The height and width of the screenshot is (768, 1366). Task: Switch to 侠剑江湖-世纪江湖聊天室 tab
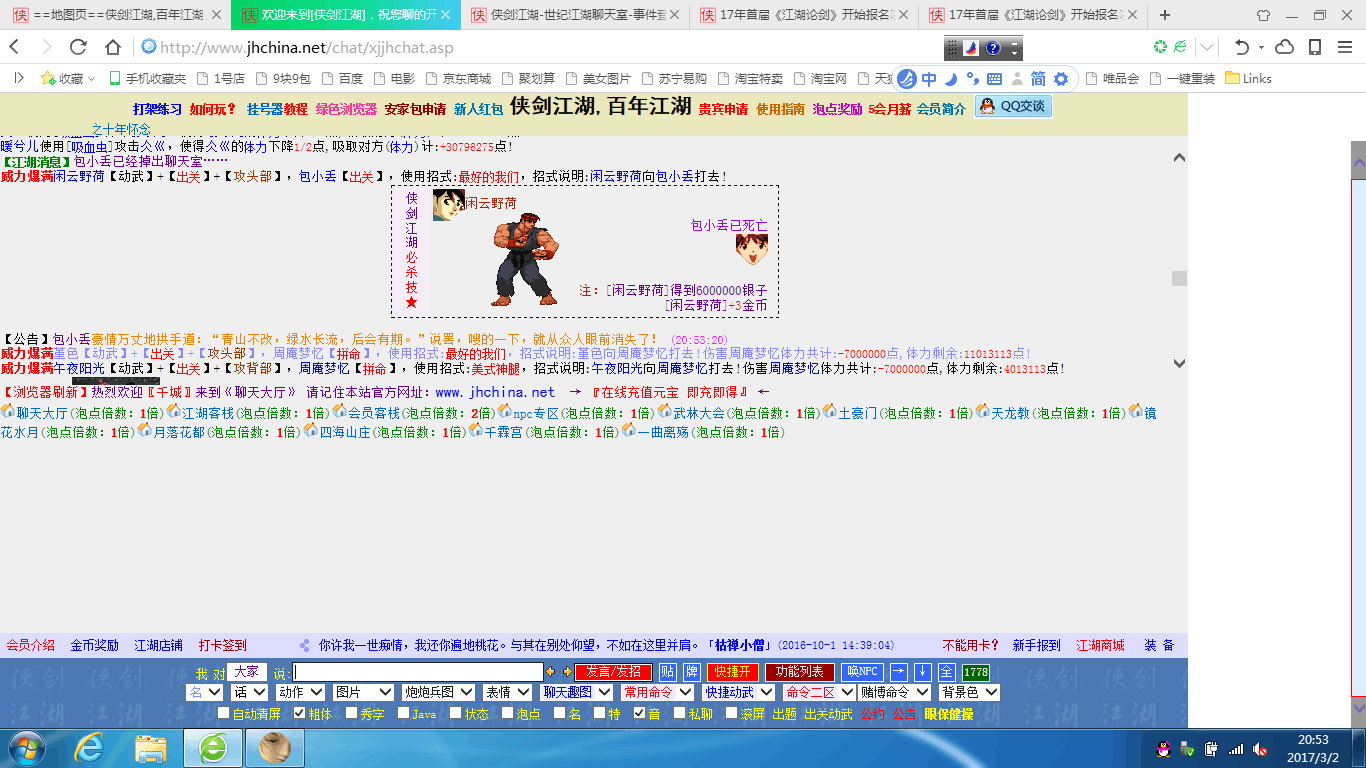point(575,15)
